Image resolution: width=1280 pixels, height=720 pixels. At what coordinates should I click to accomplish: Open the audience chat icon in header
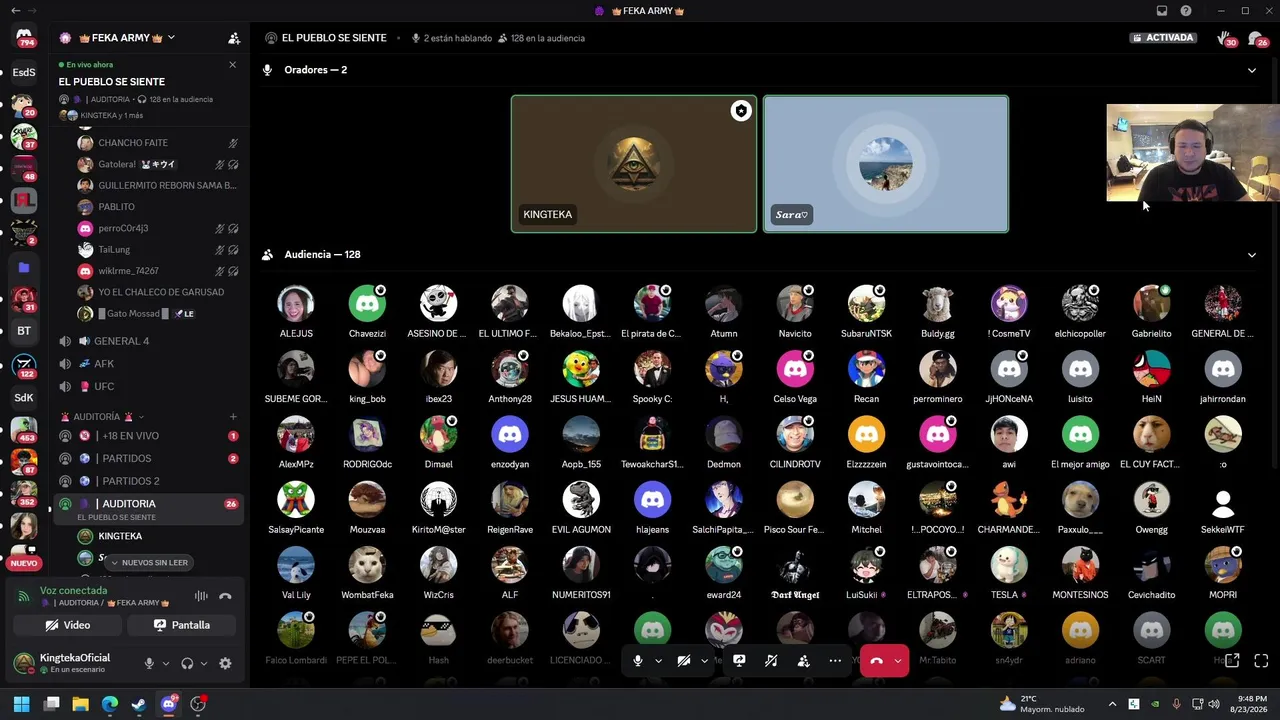pyautogui.click(x=1257, y=39)
